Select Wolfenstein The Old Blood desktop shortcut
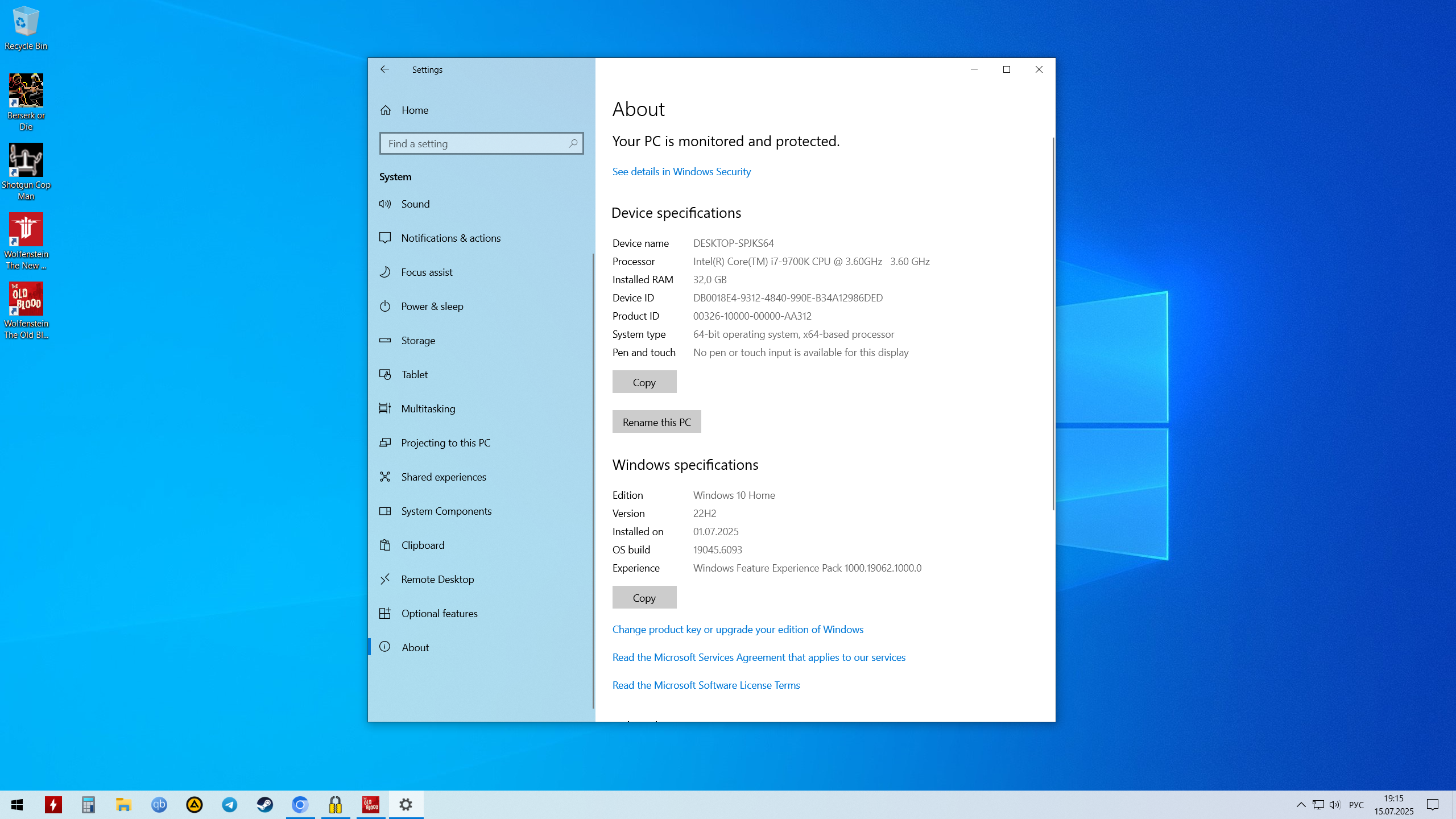Image resolution: width=1456 pixels, height=819 pixels. point(26,311)
